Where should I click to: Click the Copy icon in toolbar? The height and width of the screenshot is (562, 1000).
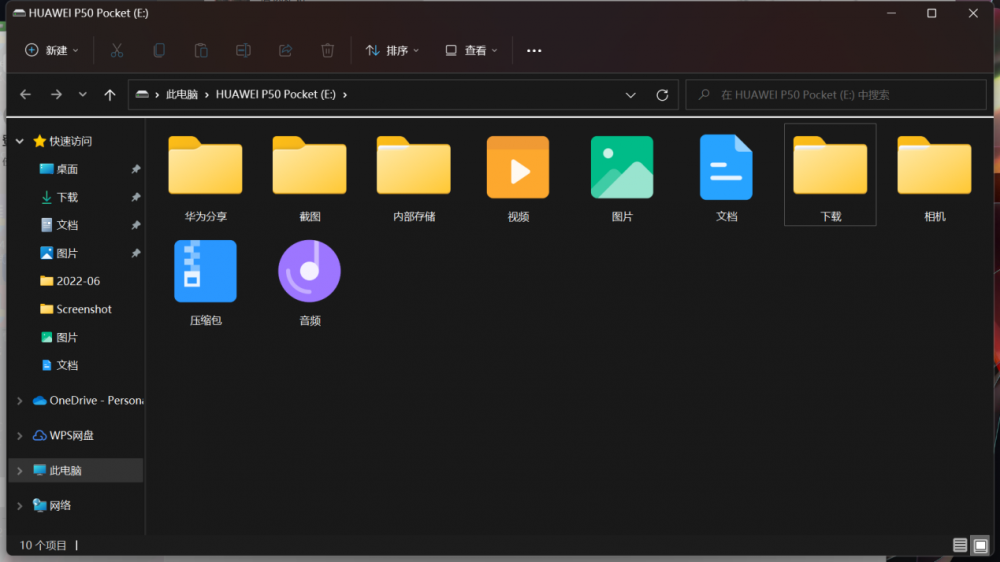click(159, 50)
